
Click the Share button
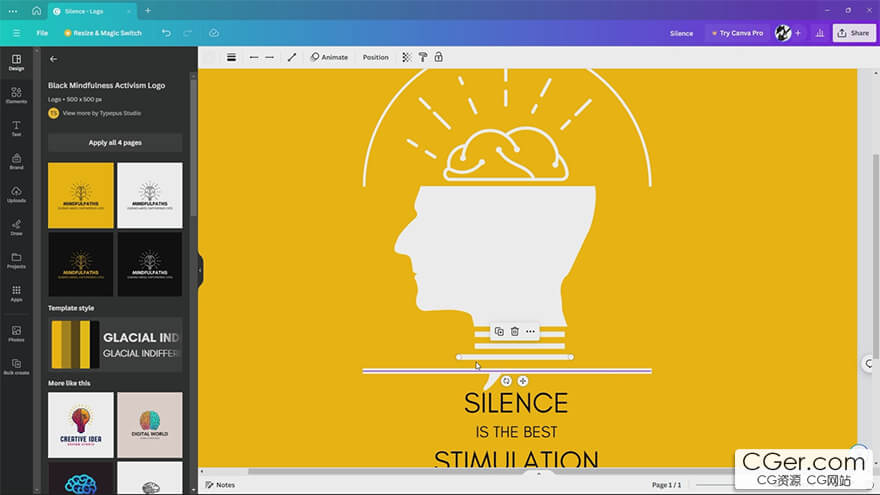854,33
